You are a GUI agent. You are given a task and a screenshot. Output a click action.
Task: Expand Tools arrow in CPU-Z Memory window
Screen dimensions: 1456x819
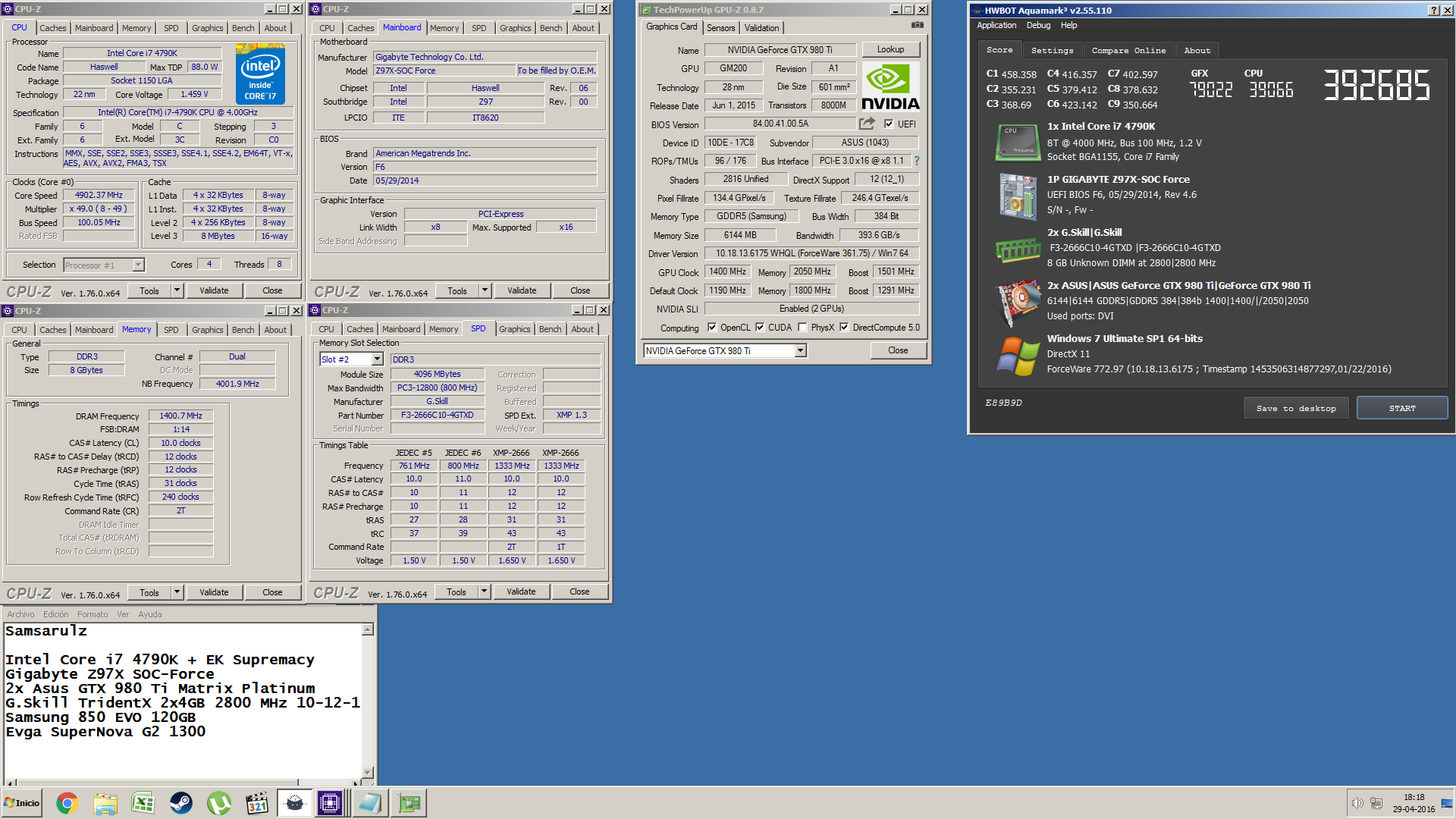coord(177,592)
